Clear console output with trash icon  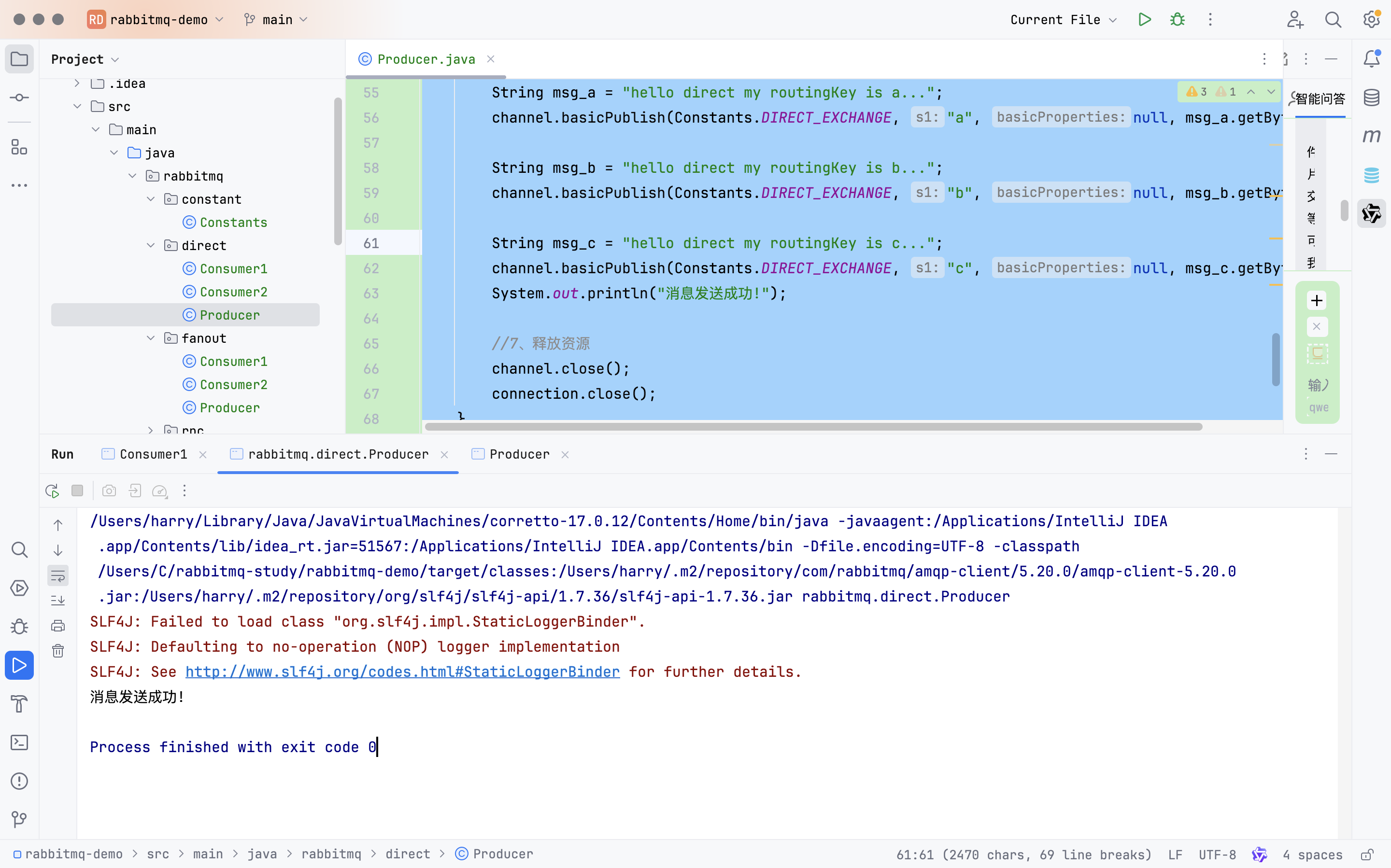58,651
